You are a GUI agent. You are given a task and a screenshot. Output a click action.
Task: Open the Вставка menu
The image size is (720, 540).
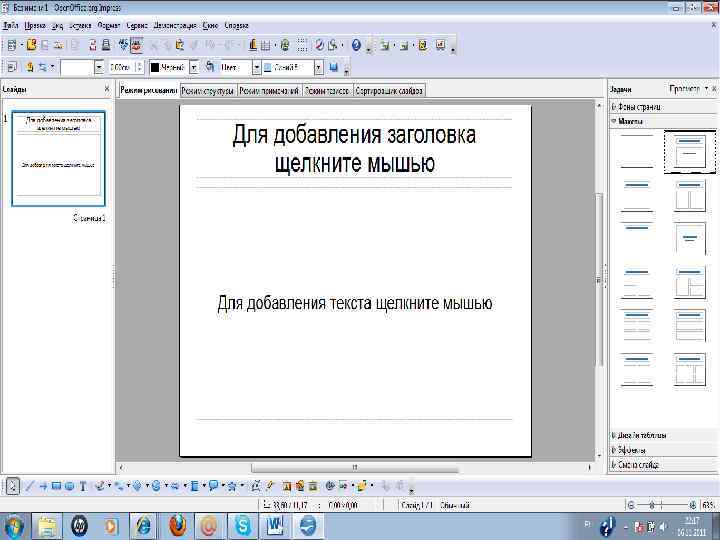[x=80, y=26]
